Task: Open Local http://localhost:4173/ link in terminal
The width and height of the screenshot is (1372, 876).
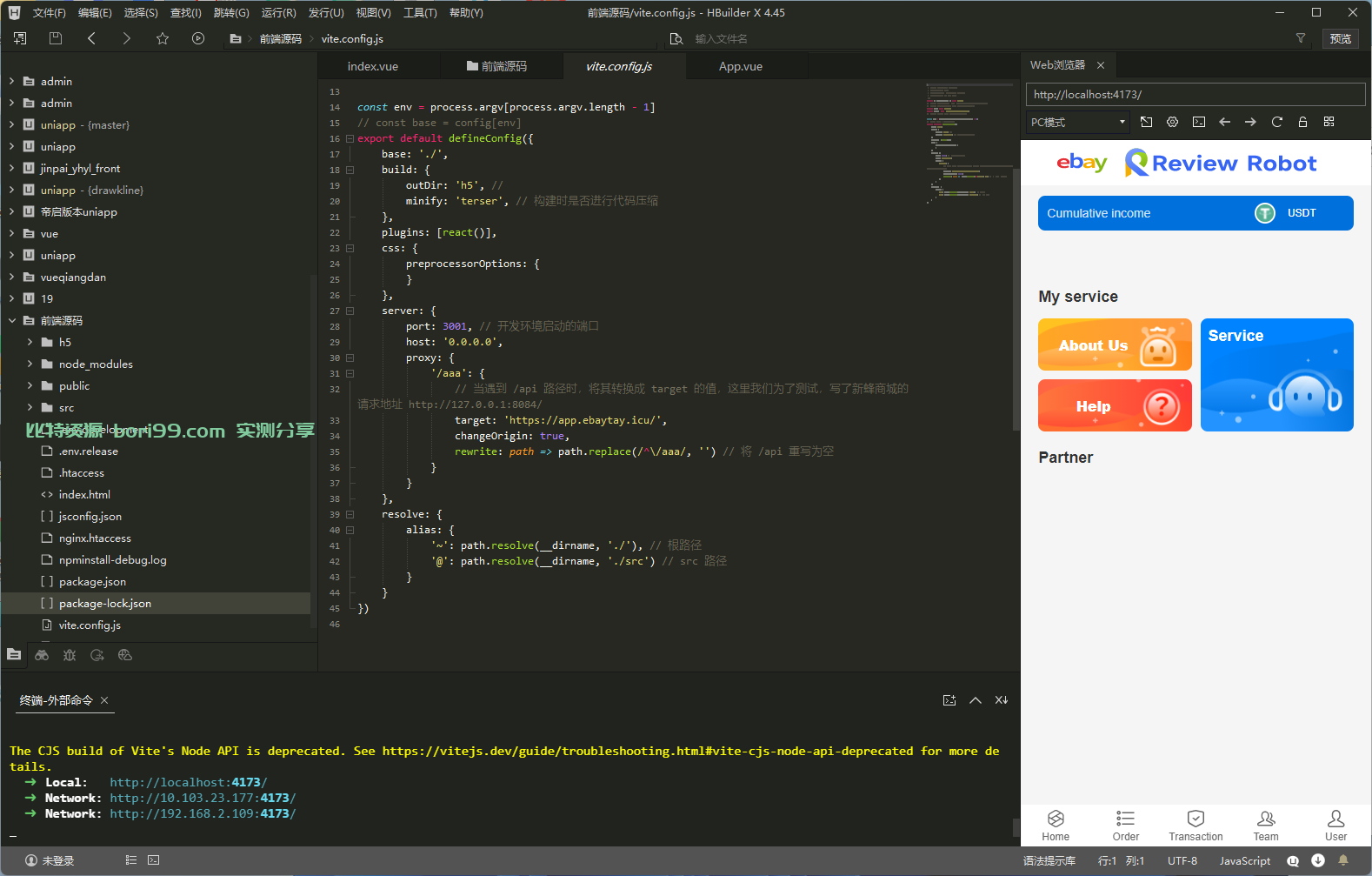Action: coord(189,782)
